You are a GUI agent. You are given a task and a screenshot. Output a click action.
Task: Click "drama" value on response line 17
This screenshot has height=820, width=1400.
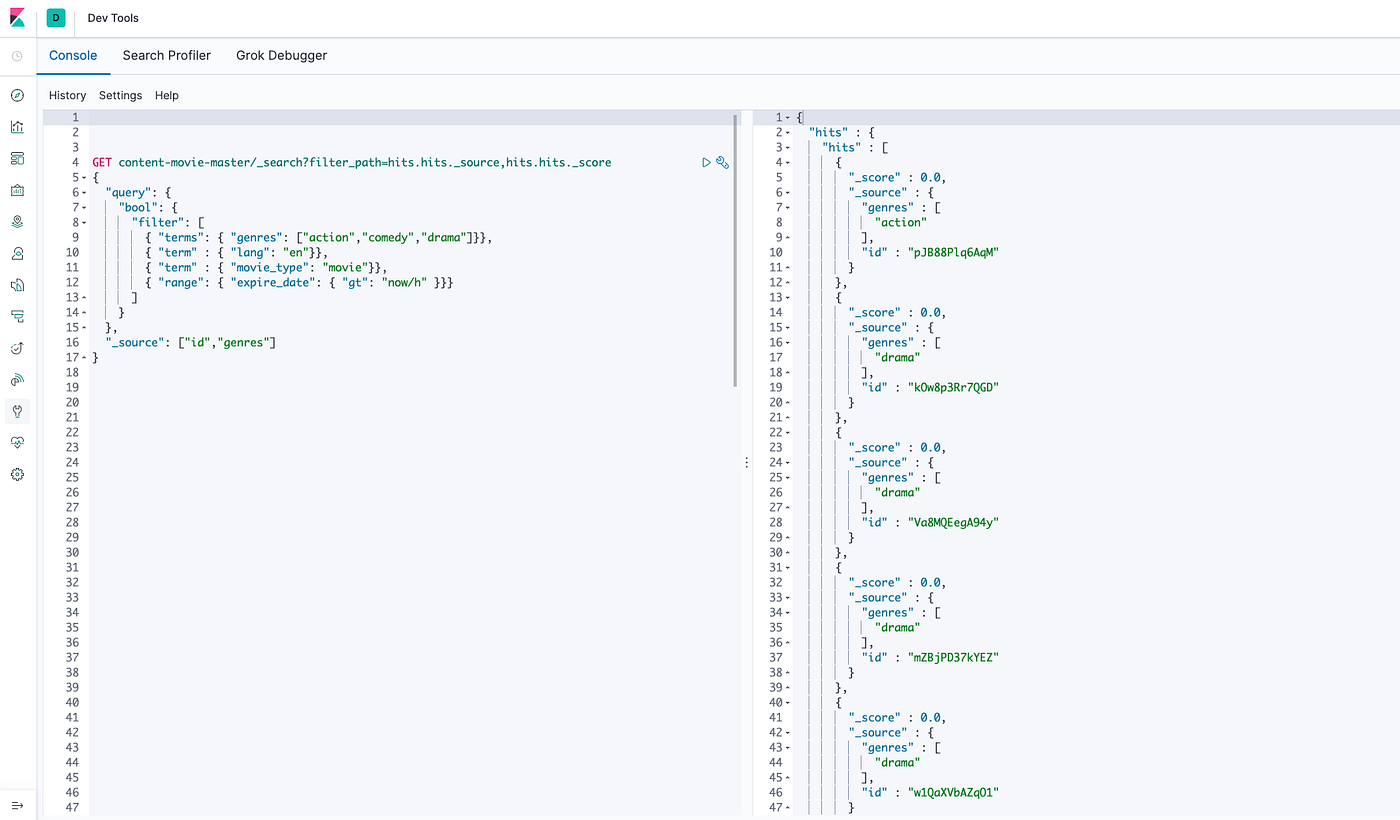click(x=897, y=358)
